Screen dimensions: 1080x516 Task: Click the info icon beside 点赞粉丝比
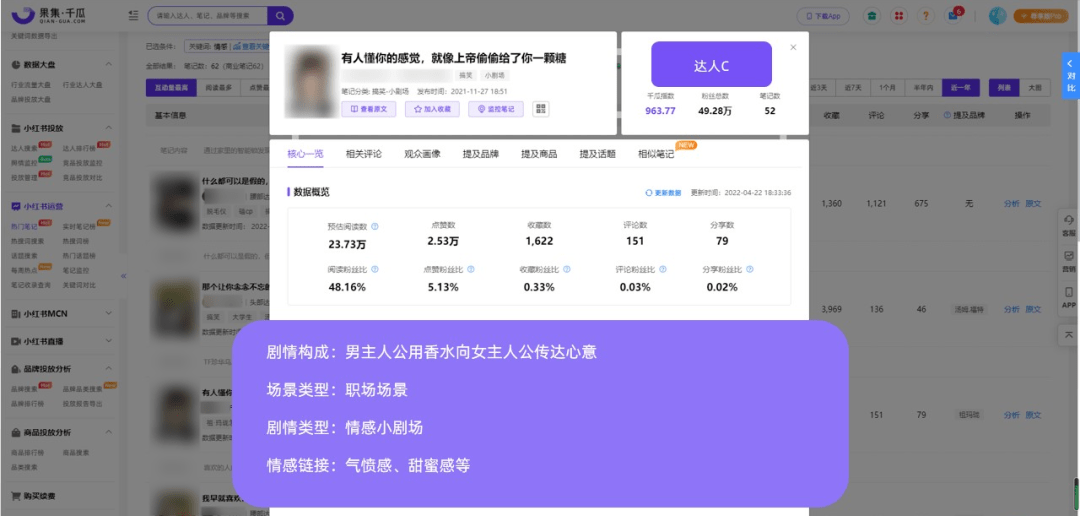coord(470,270)
